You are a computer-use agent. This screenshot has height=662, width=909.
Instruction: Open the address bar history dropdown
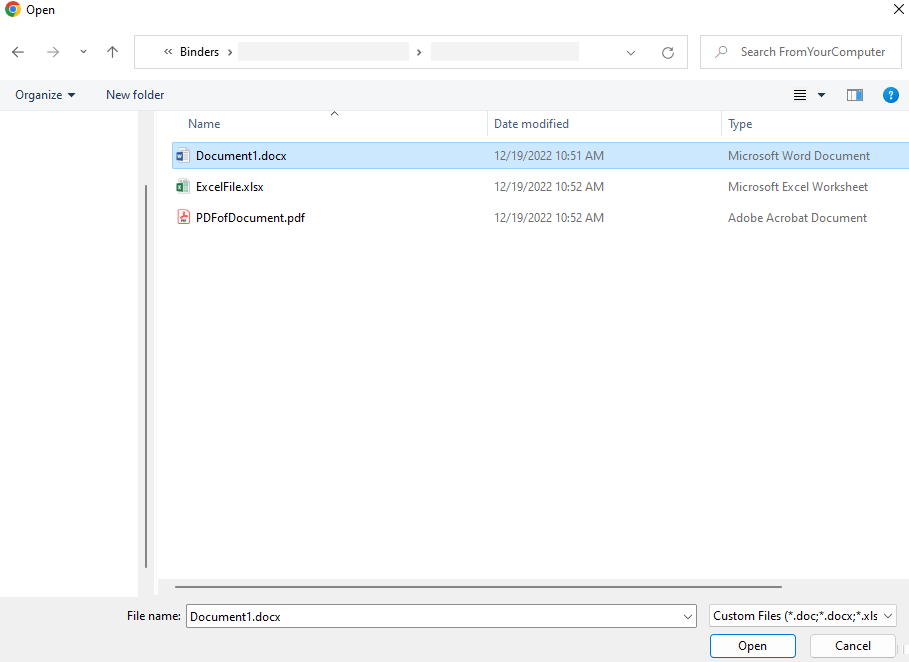pos(631,53)
